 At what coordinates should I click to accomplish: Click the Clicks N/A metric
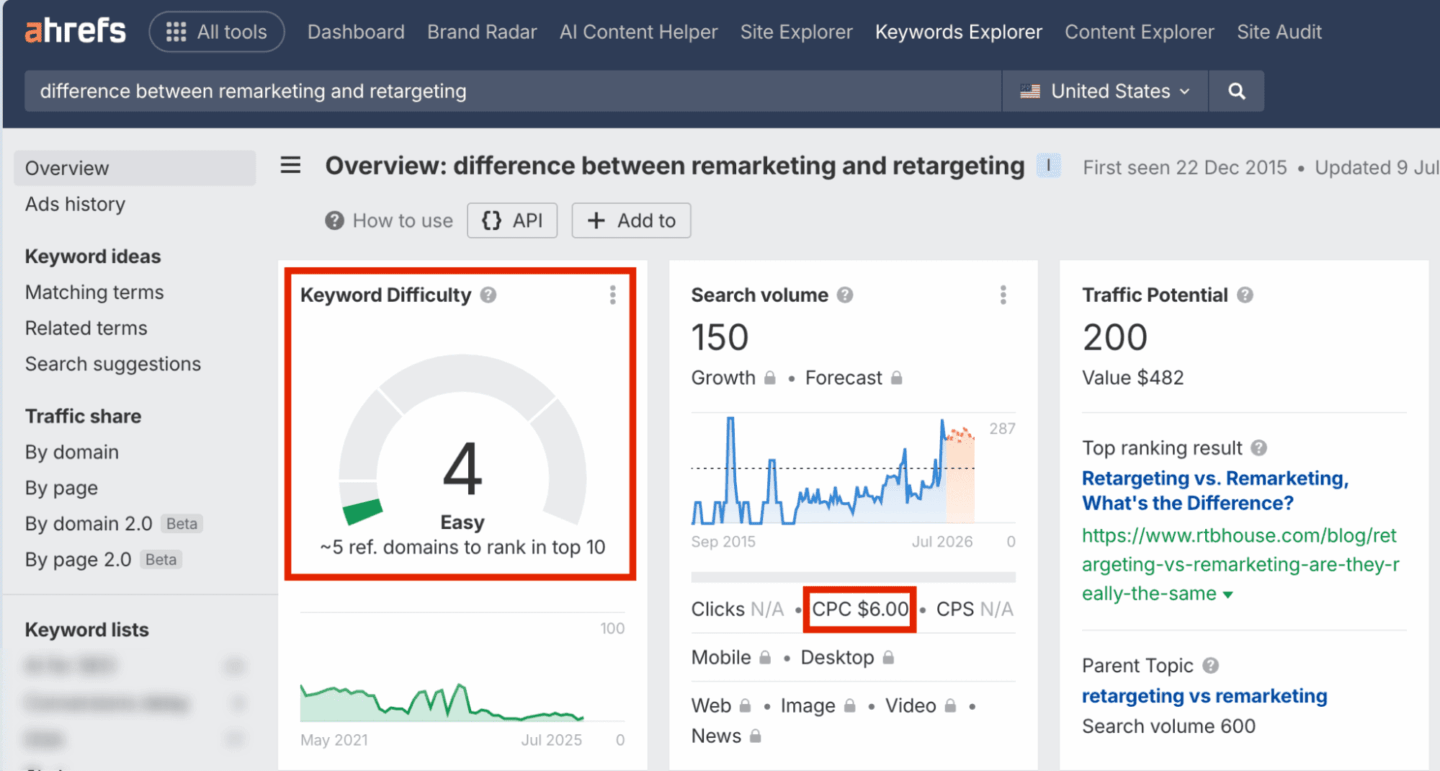[737, 609]
